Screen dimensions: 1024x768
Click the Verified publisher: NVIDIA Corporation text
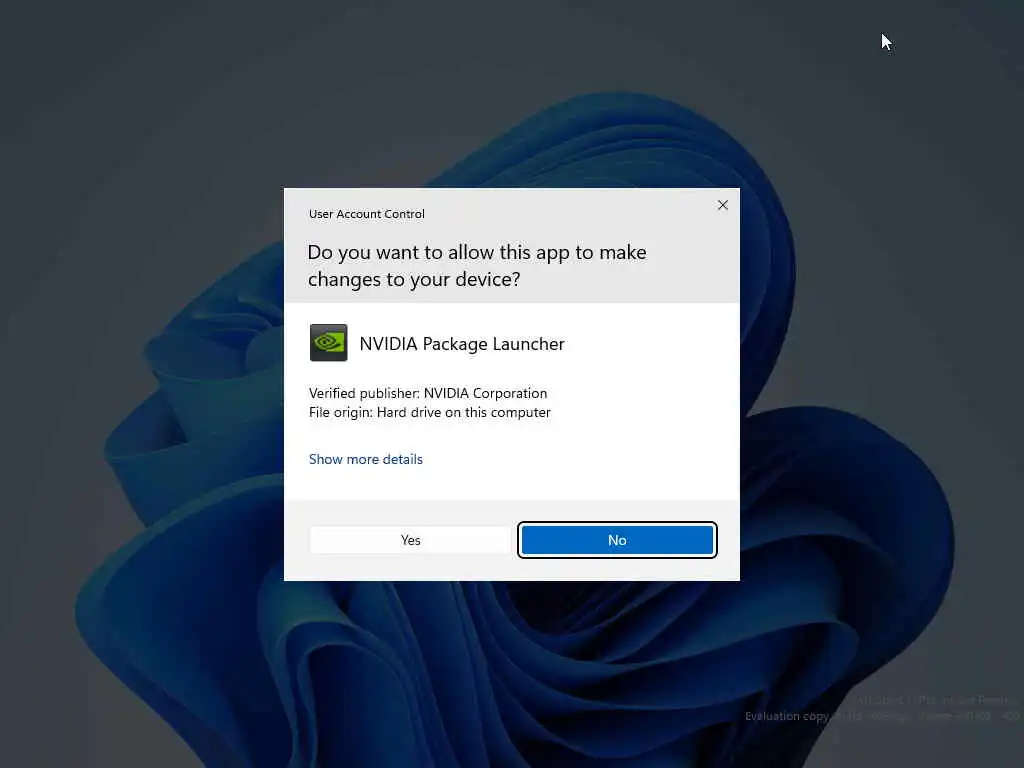(428, 393)
